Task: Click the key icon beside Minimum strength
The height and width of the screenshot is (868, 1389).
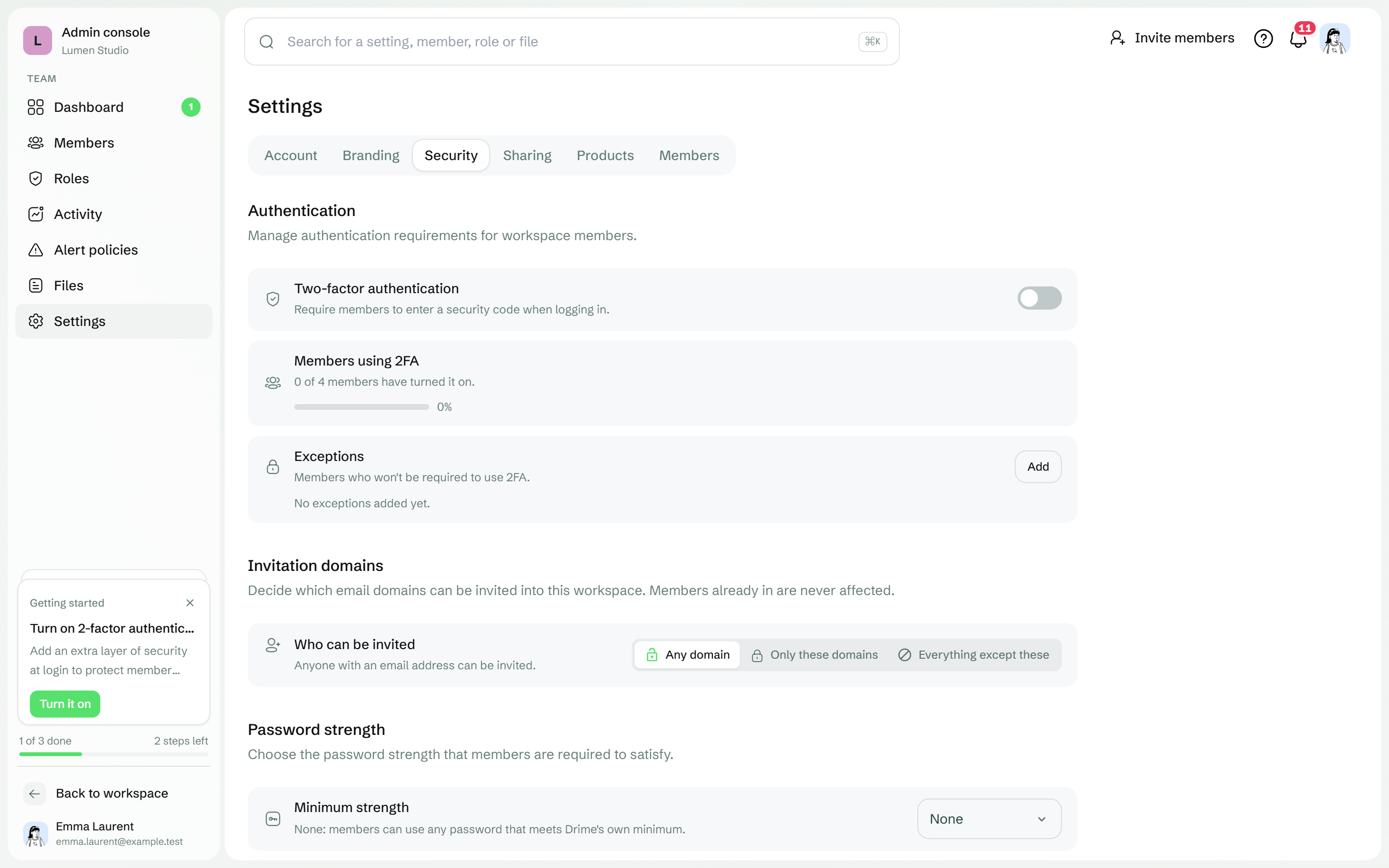Action: pyautogui.click(x=273, y=819)
